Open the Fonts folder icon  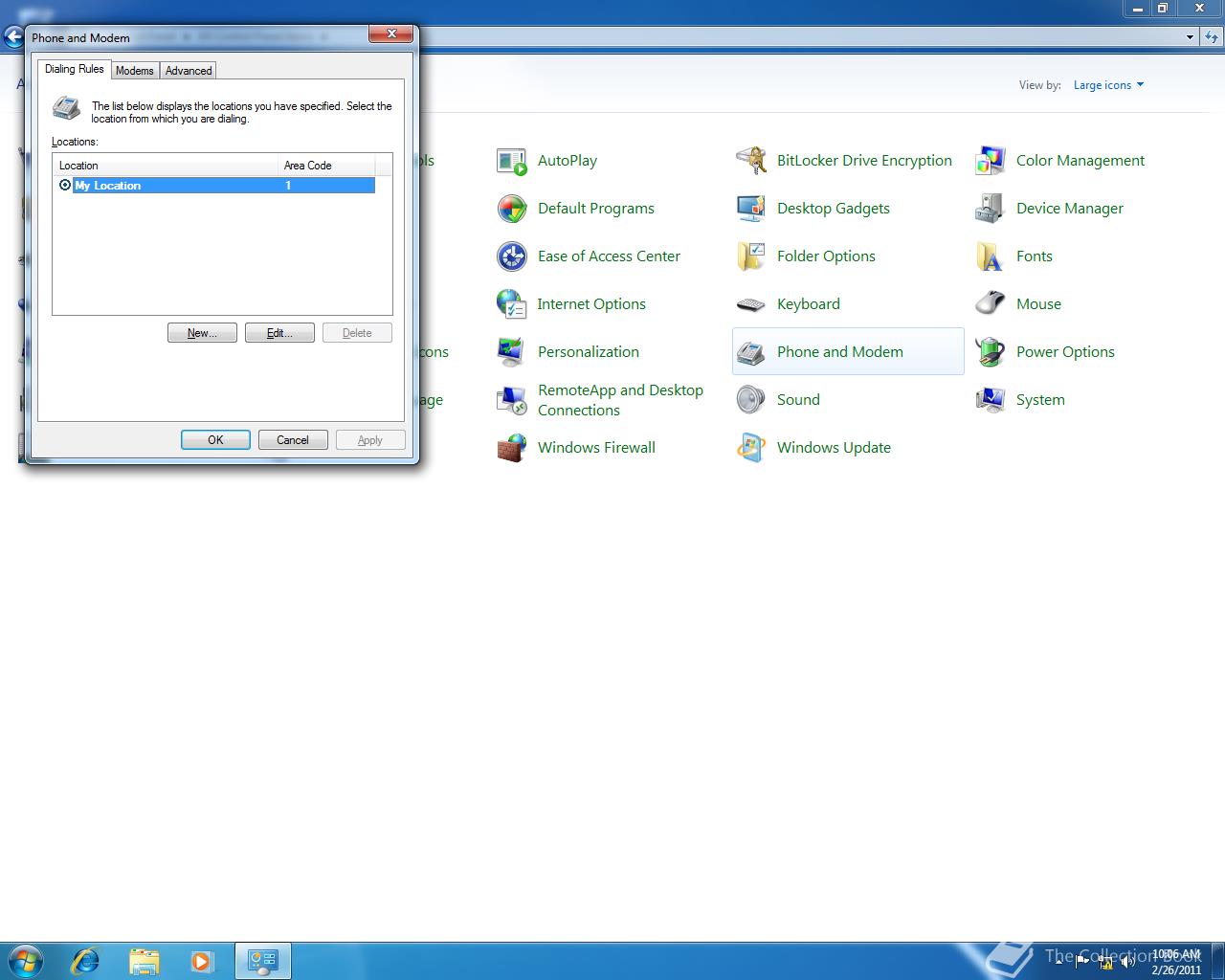(x=991, y=256)
